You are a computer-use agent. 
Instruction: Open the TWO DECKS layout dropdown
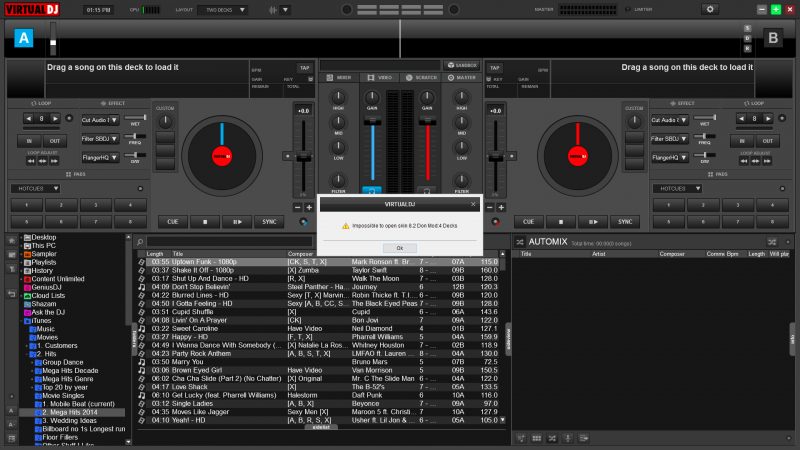tap(222, 10)
